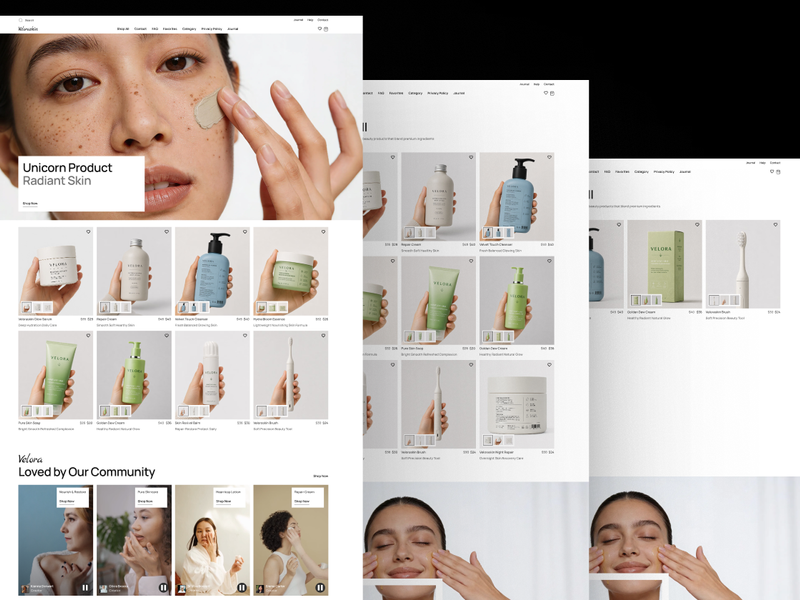Click Shop Now in the Unicorn Product banner

coord(30,204)
